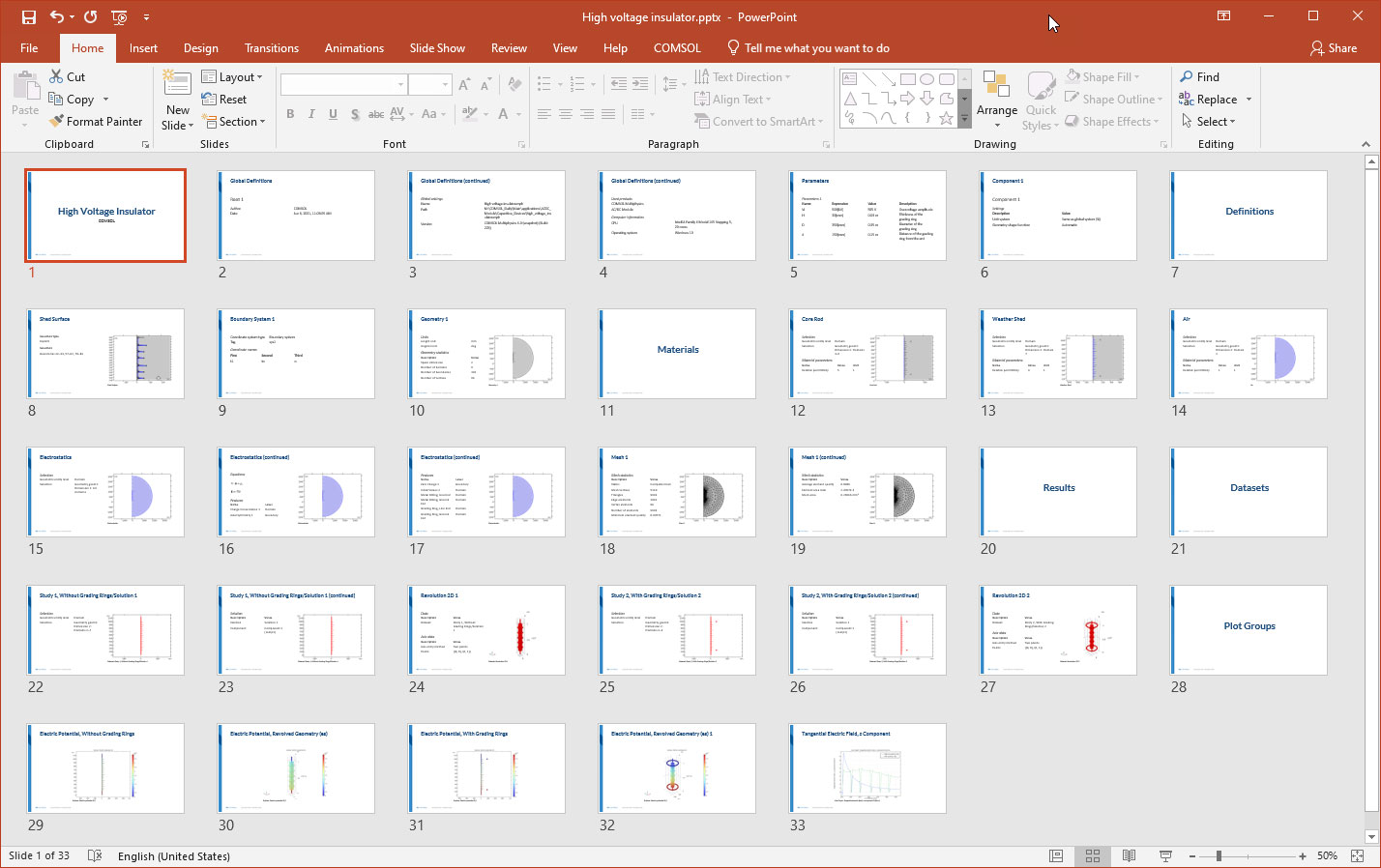Switch to the COMSOL ribbon tab
This screenshot has width=1381, height=868.
click(677, 48)
